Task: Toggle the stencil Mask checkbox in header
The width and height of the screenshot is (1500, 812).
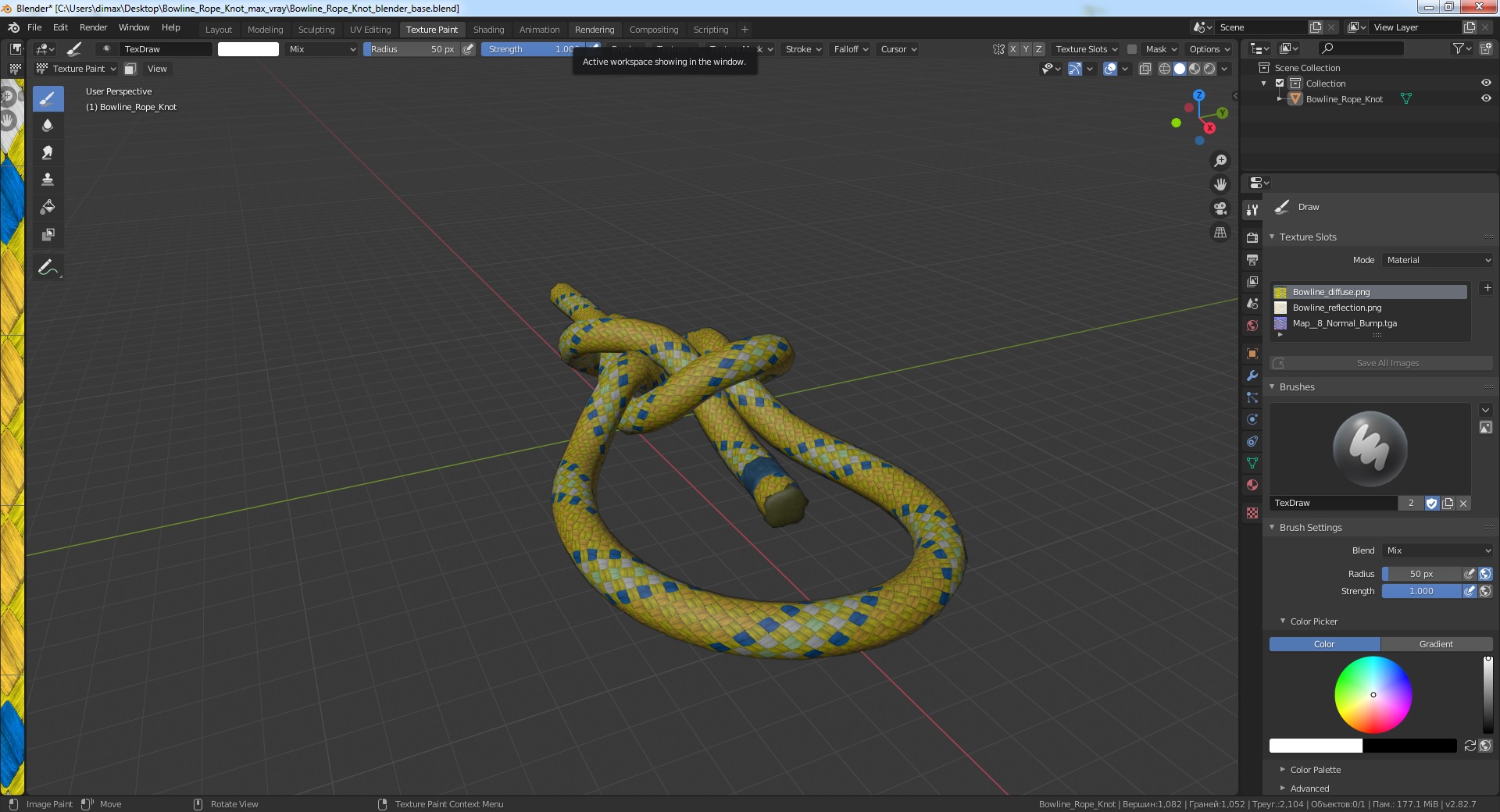Action: 1132,49
